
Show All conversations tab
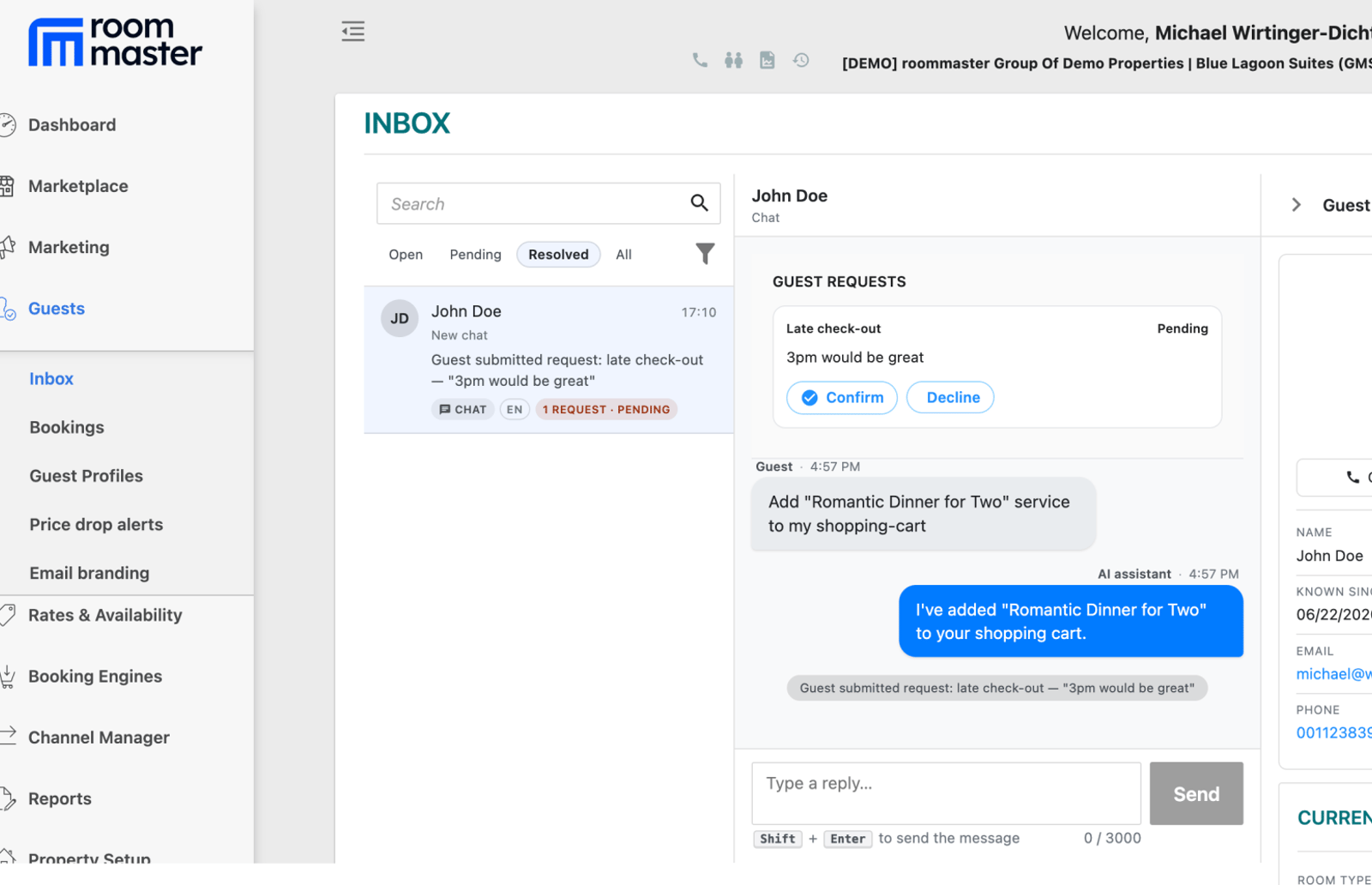(x=623, y=255)
